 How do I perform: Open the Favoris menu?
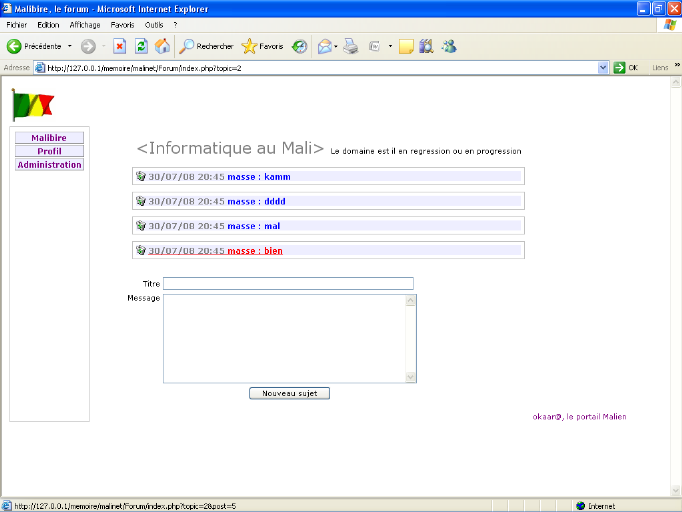(122, 25)
